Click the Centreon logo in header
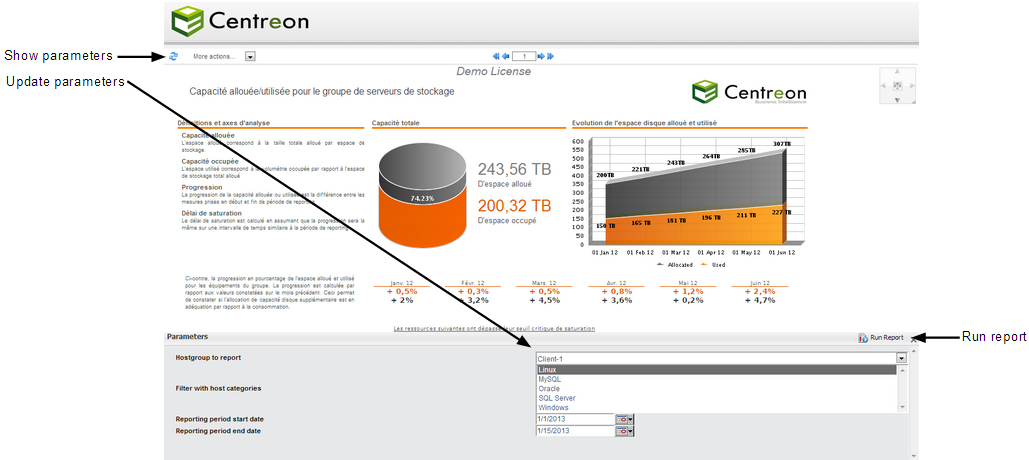The image size is (1029, 460). coord(240,21)
